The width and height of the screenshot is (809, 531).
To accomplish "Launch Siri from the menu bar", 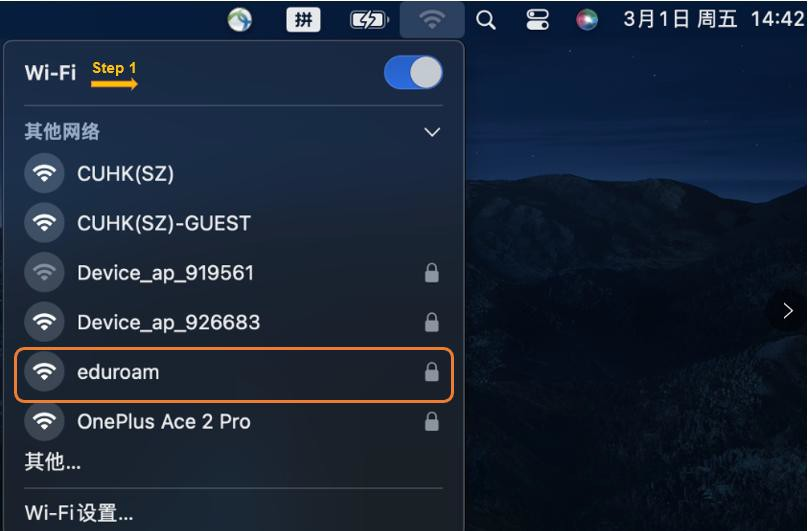I will [x=587, y=21].
